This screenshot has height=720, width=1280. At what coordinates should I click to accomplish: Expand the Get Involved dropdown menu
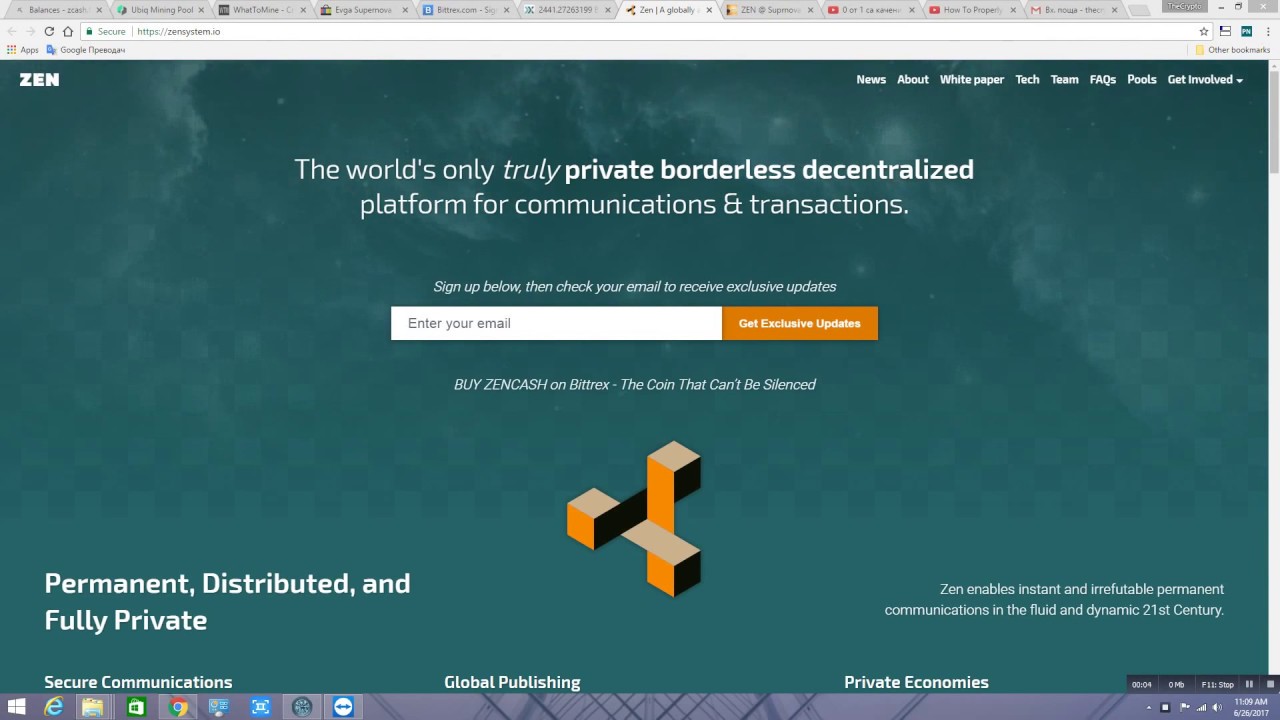(x=1205, y=80)
